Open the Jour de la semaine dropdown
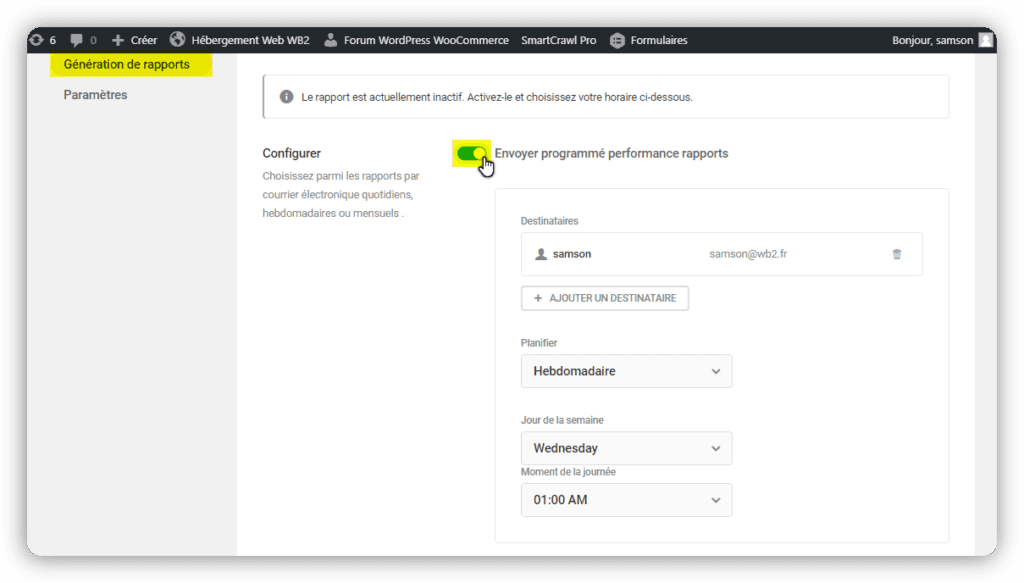Image resolution: width=1024 pixels, height=583 pixels. 626,448
